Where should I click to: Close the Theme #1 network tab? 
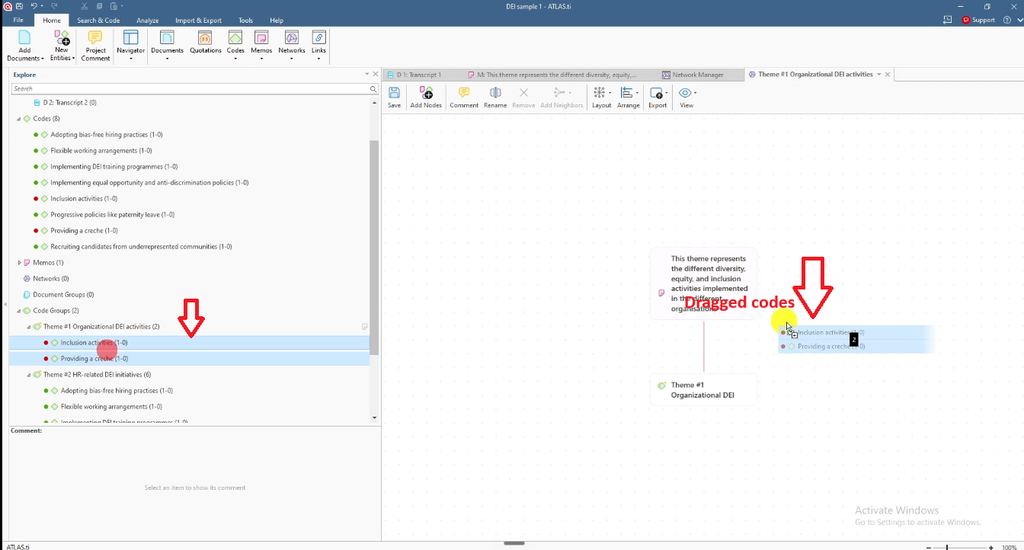coord(888,74)
